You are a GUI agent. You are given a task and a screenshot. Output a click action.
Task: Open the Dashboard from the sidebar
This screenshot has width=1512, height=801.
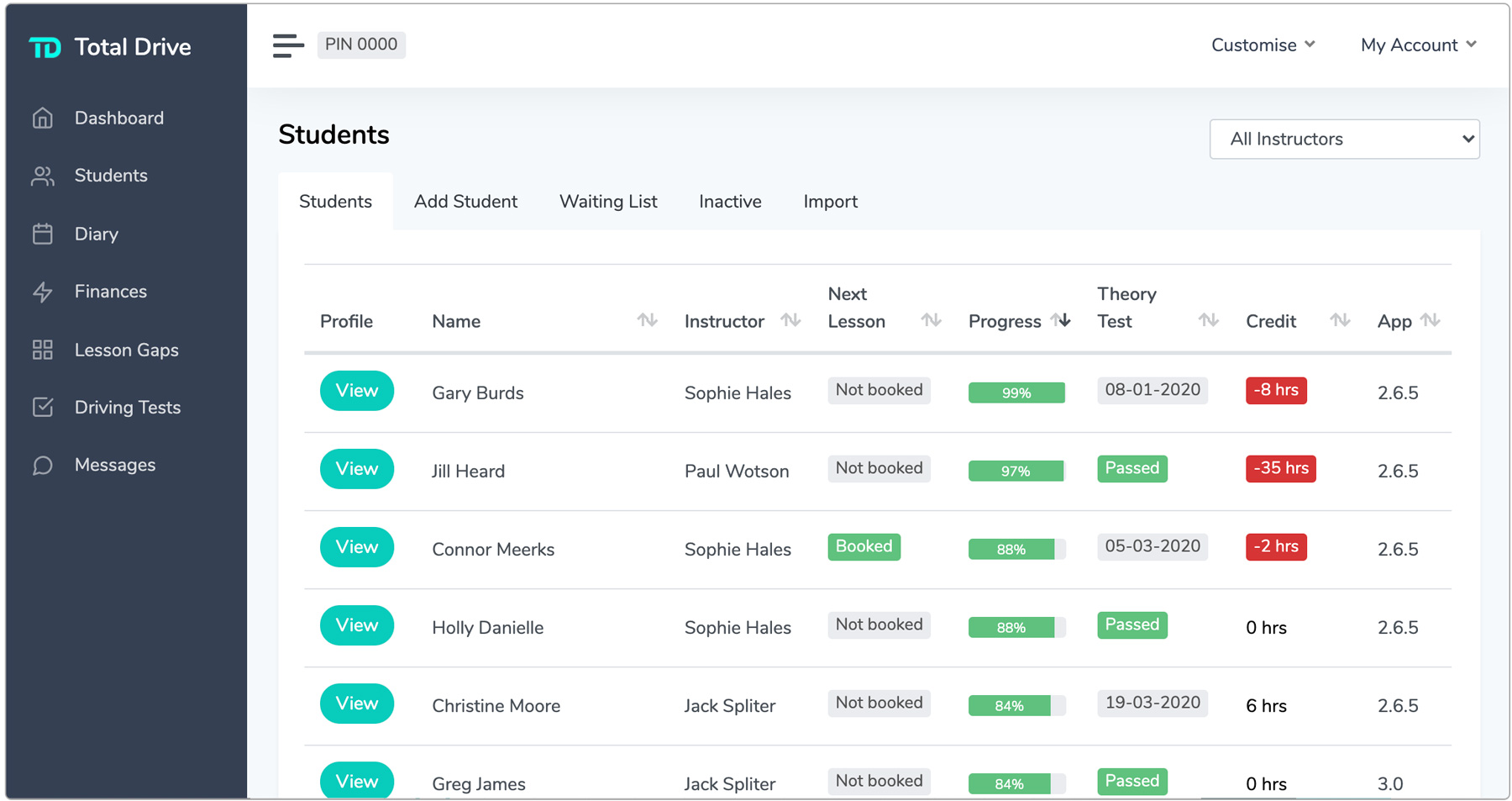pyautogui.click(x=118, y=118)
